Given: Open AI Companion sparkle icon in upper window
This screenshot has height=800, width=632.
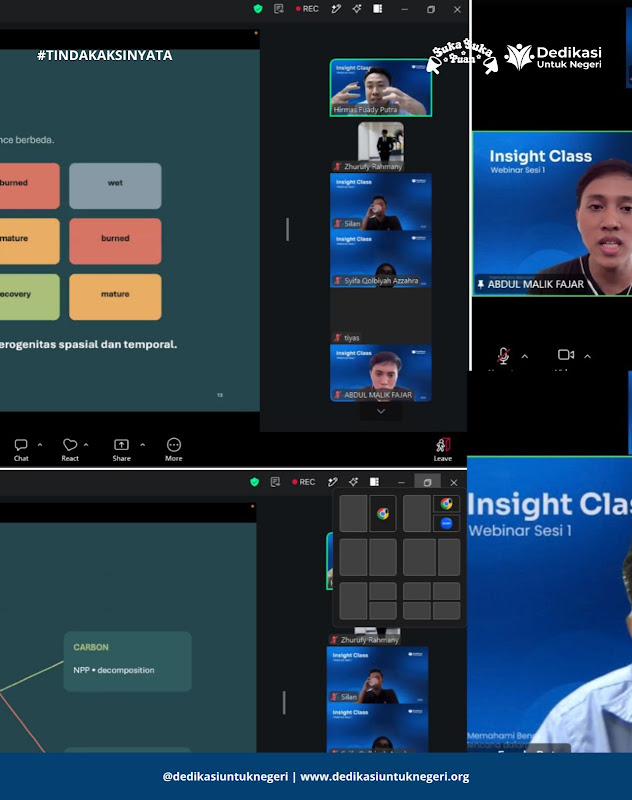Looking at the screenshot, I should pyautogui.click(x=357, y=9).
